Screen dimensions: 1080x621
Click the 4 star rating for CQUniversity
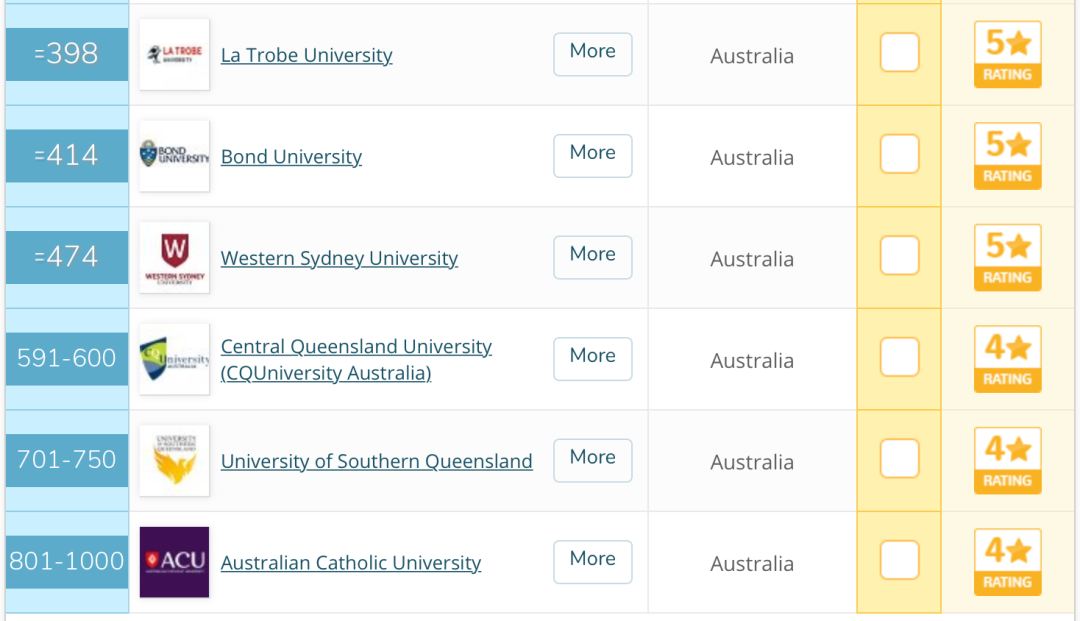point(1007,359)
